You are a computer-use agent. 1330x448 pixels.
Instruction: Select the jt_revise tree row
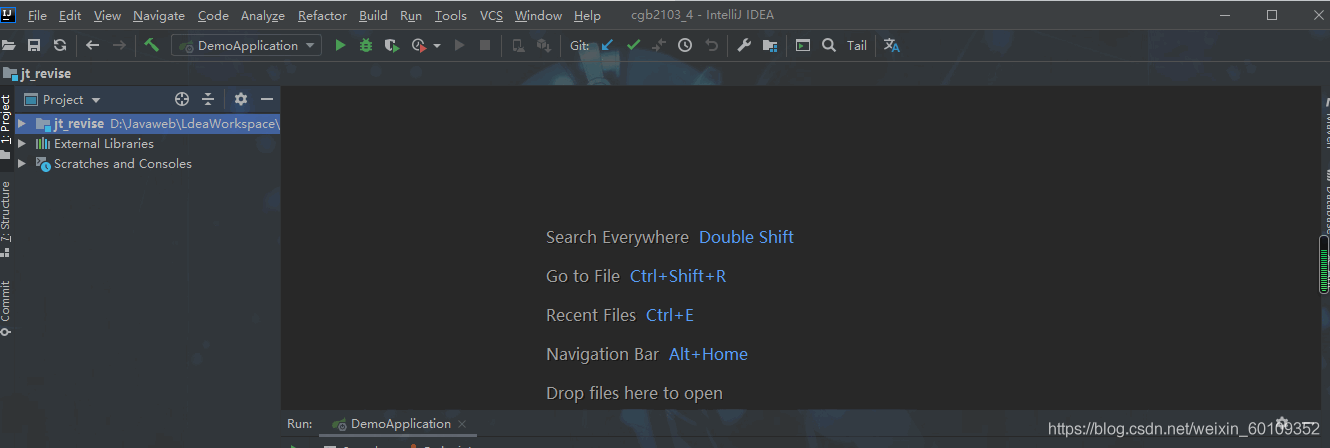(x=148, y=124)
